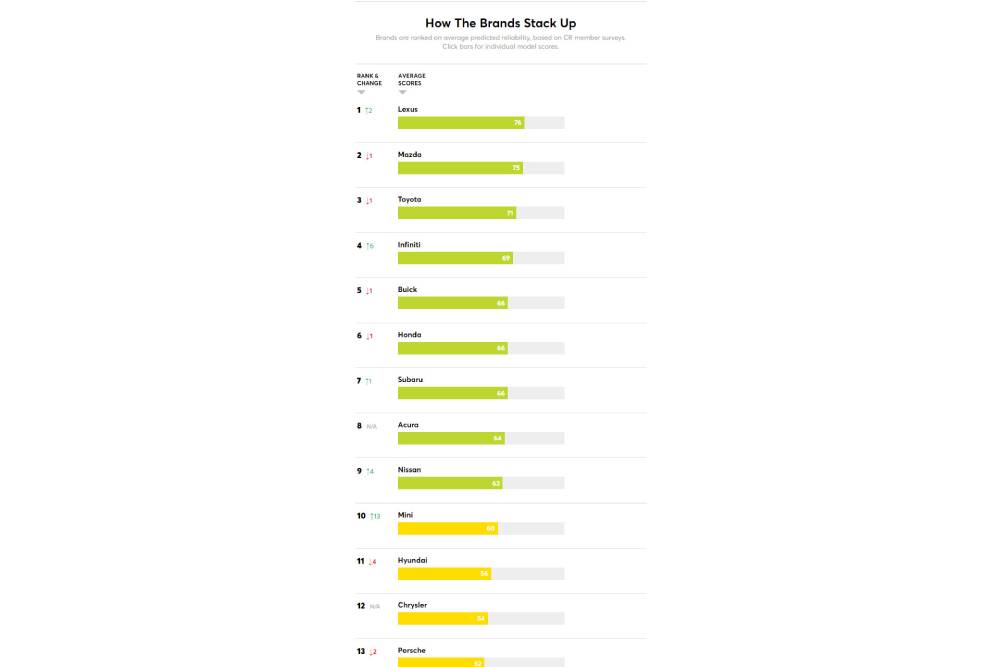Click Hyundai red down-arrow rank change
The width and height of the screenshot is (1000, 667).
tap(372, 562)
